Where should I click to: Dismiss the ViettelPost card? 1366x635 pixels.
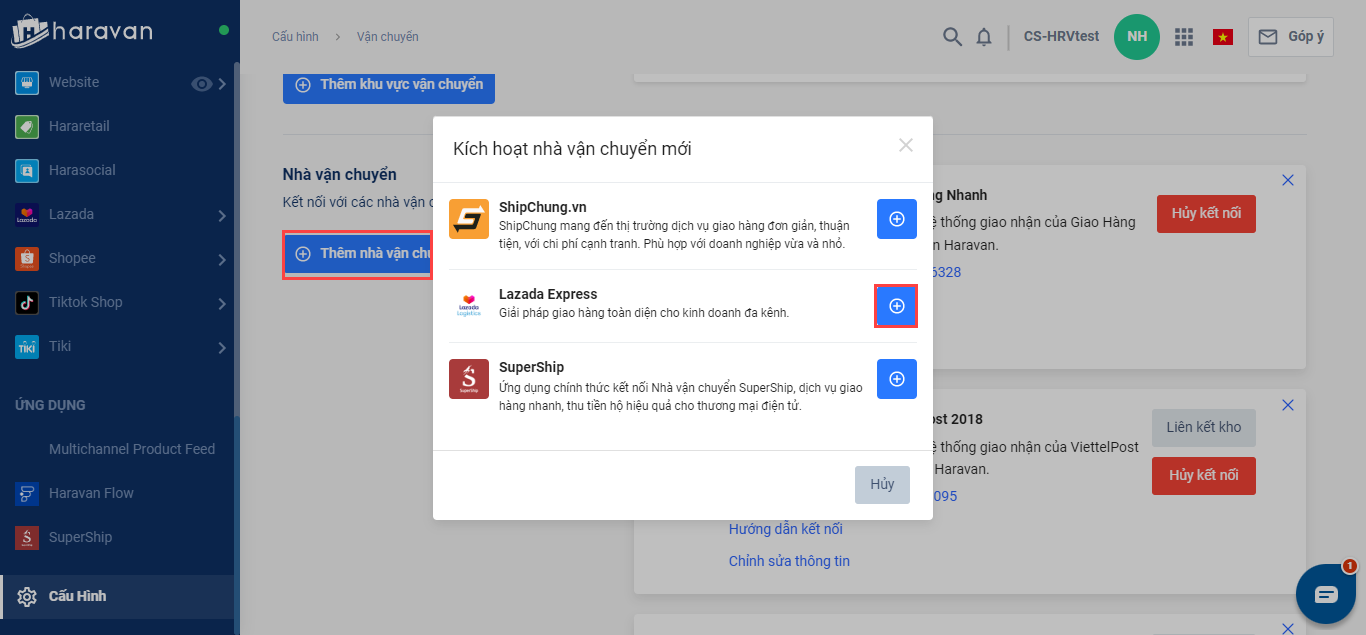(1288, 405)
